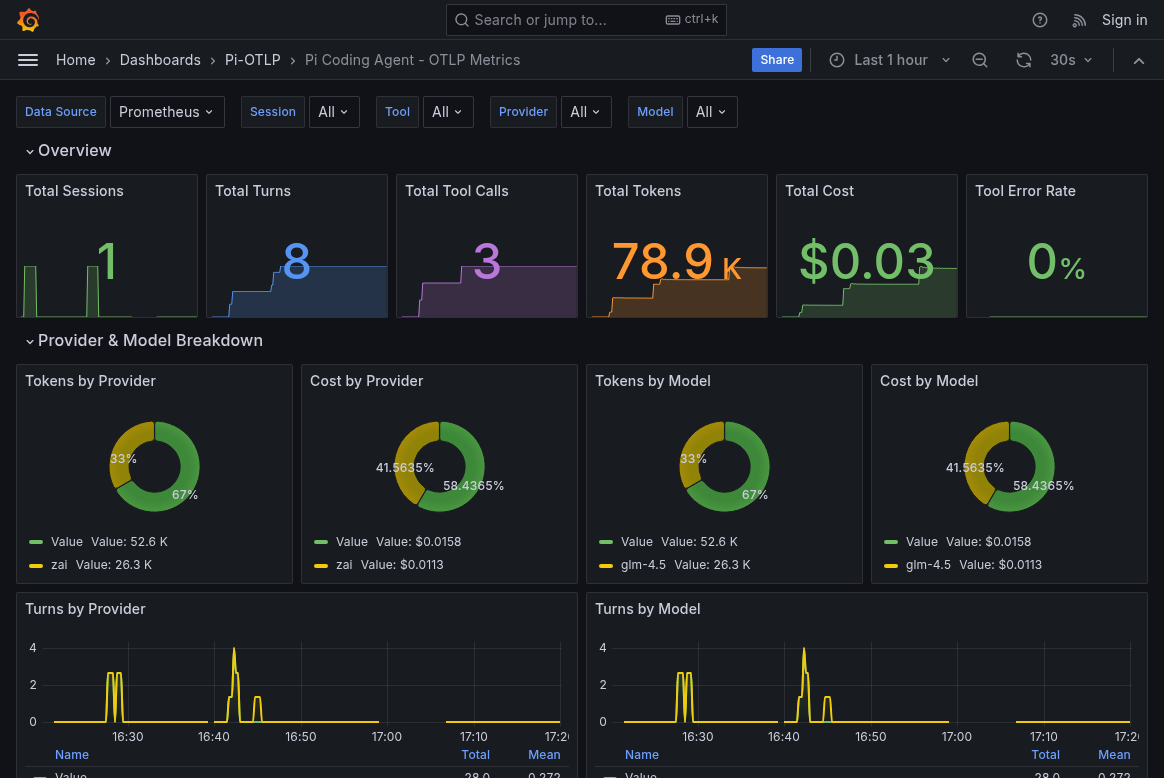
Task: Collapse the Provider & Model Breakdown row
Action: point(144,341)
